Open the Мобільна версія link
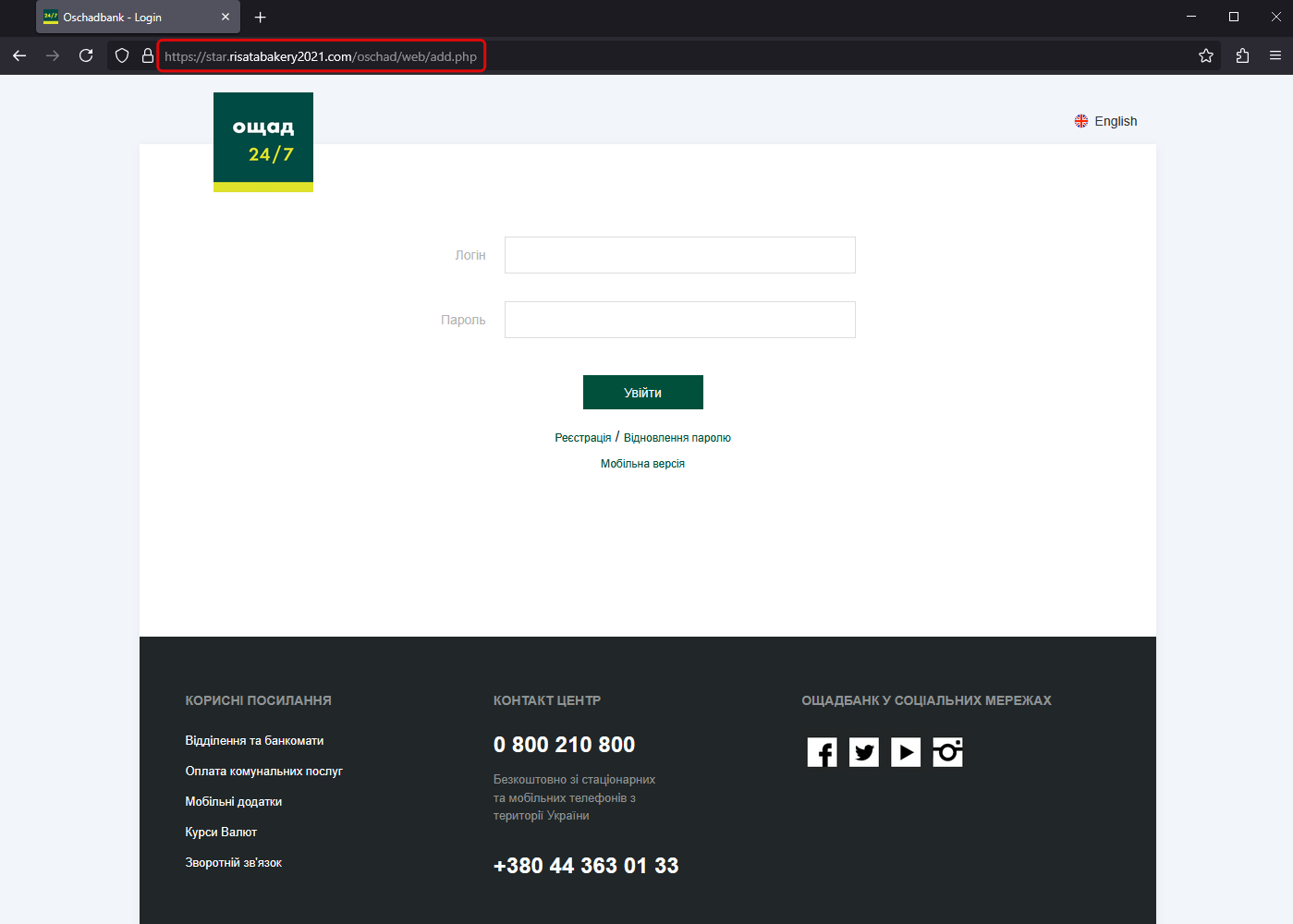Image resolution: width=1293 pixels, height=924 pixels. pyautogui.click(x=643, y=464)
